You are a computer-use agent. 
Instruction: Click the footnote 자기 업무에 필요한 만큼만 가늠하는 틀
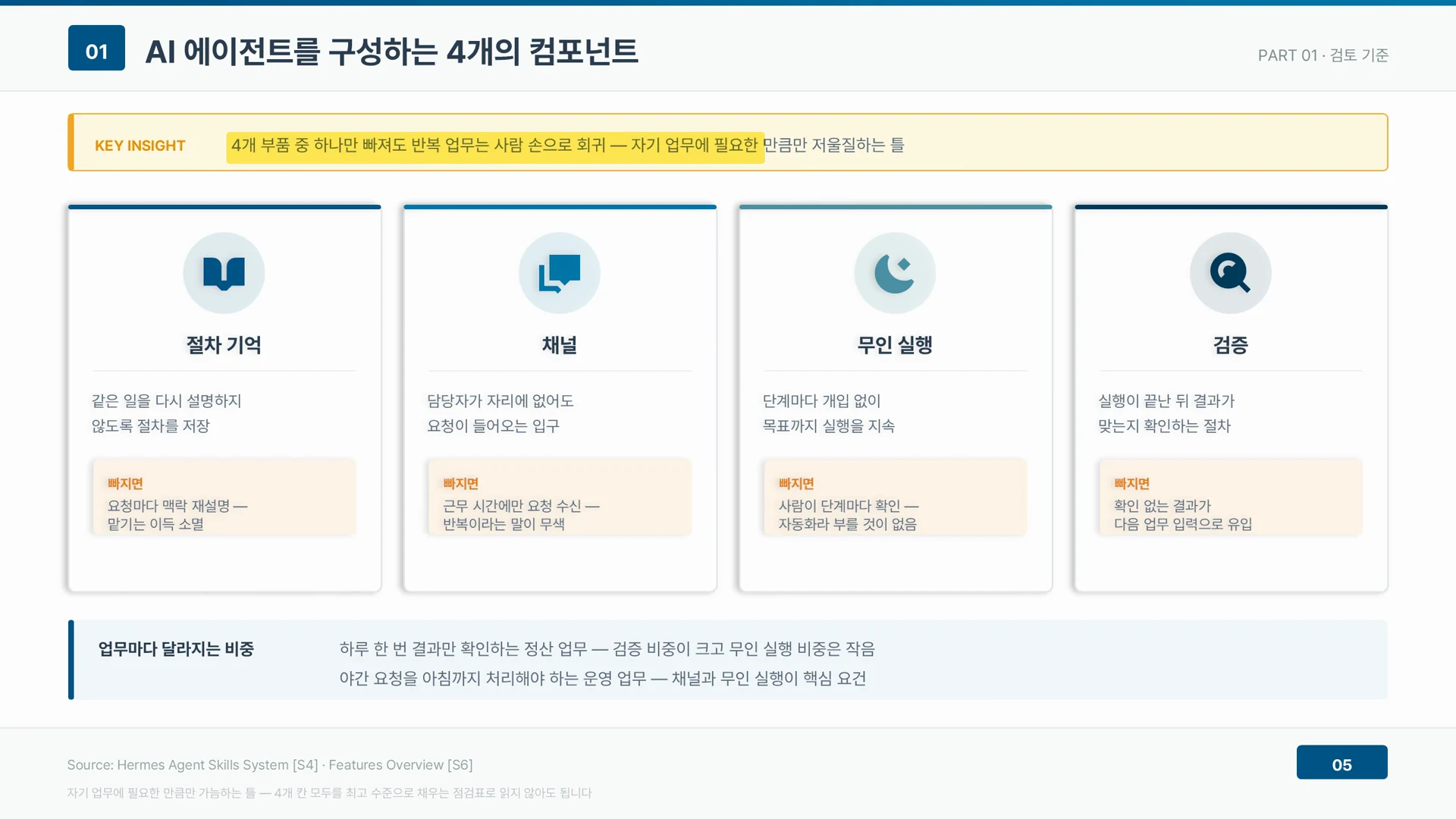(x=161, y=792)
